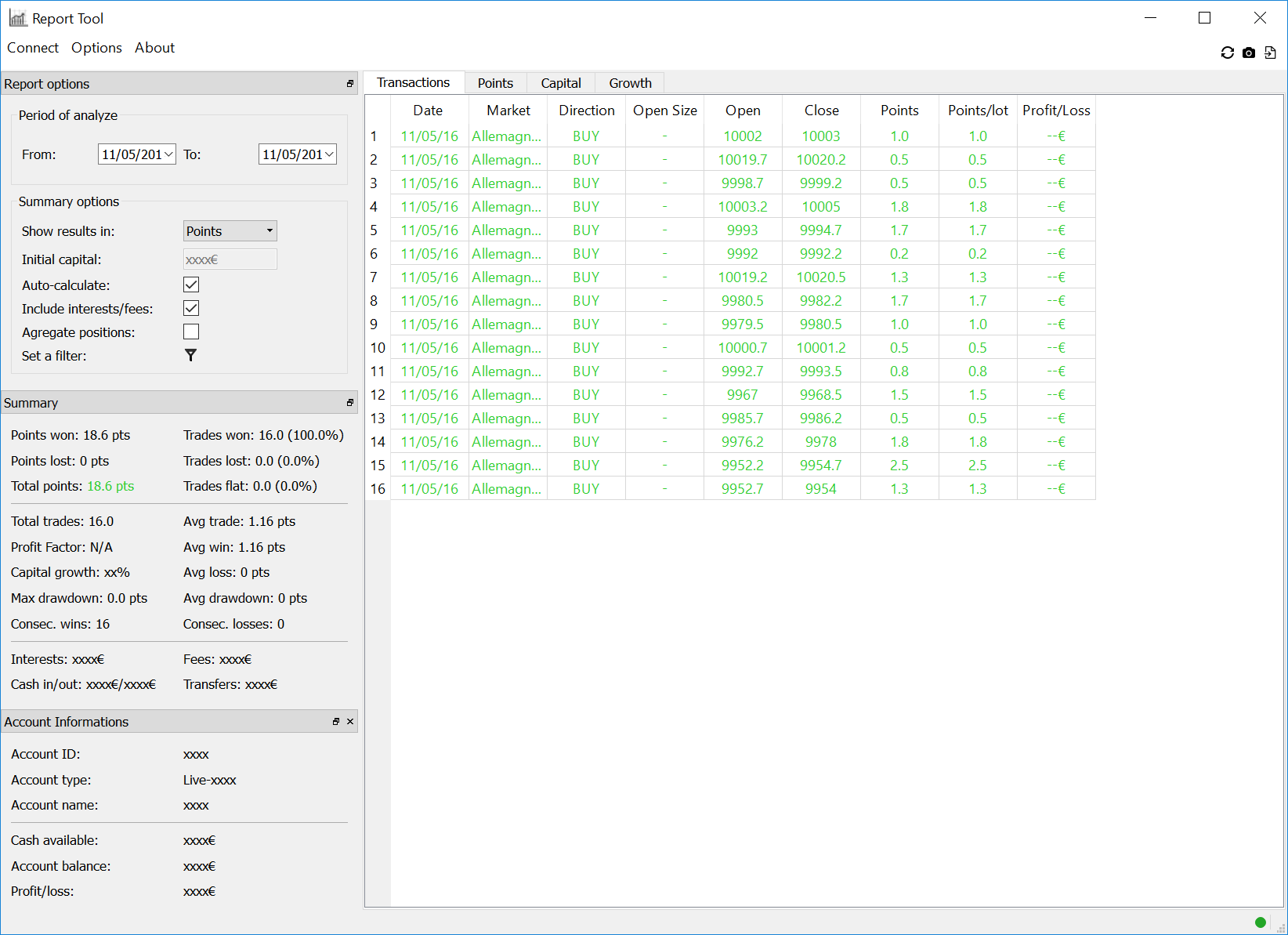Image resolution: width=1288 pixels, height=935 pixels.
Task: Select row header 1 in transactions table
Action: [x=378, y=136]
